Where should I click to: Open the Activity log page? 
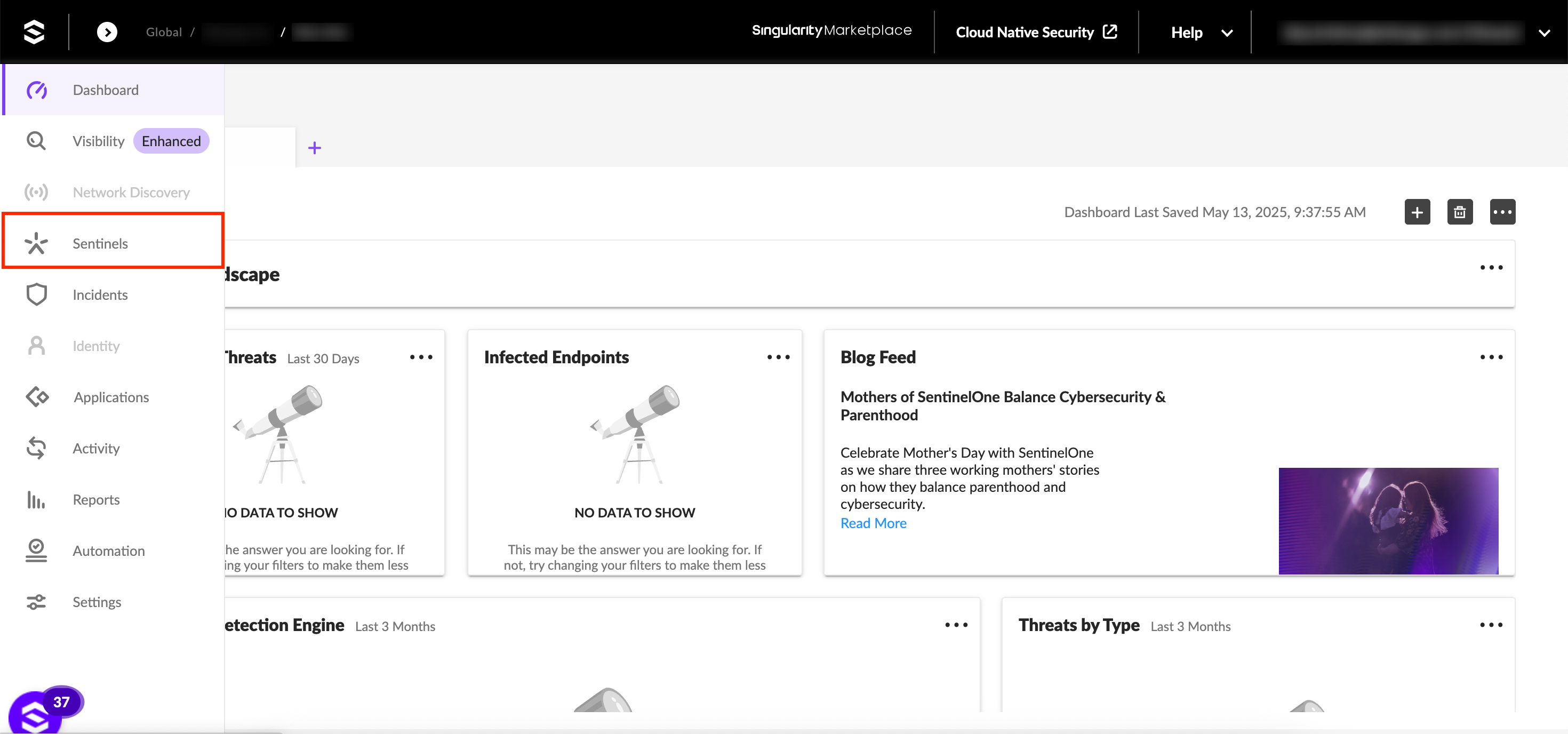pos(113,448)
